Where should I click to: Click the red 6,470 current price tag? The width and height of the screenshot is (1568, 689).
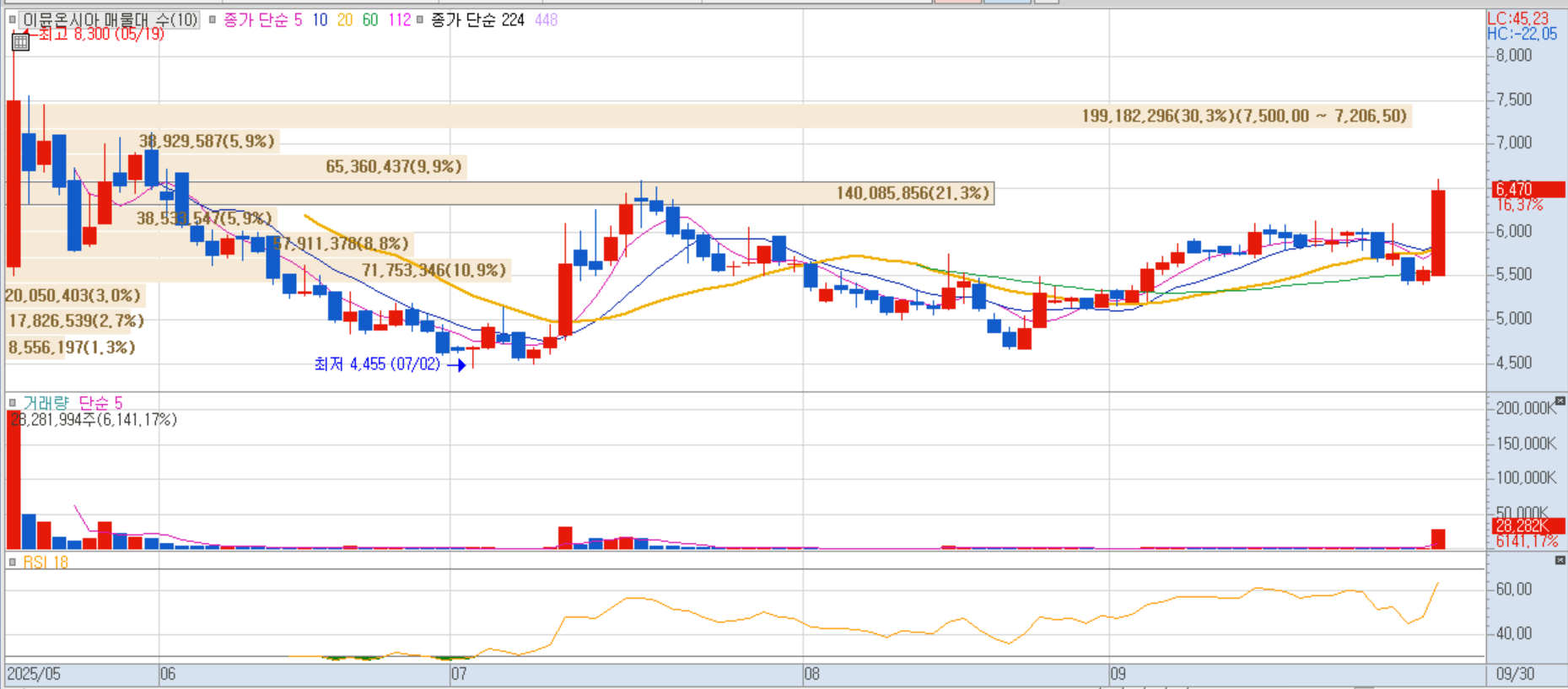pos(1528,190)
